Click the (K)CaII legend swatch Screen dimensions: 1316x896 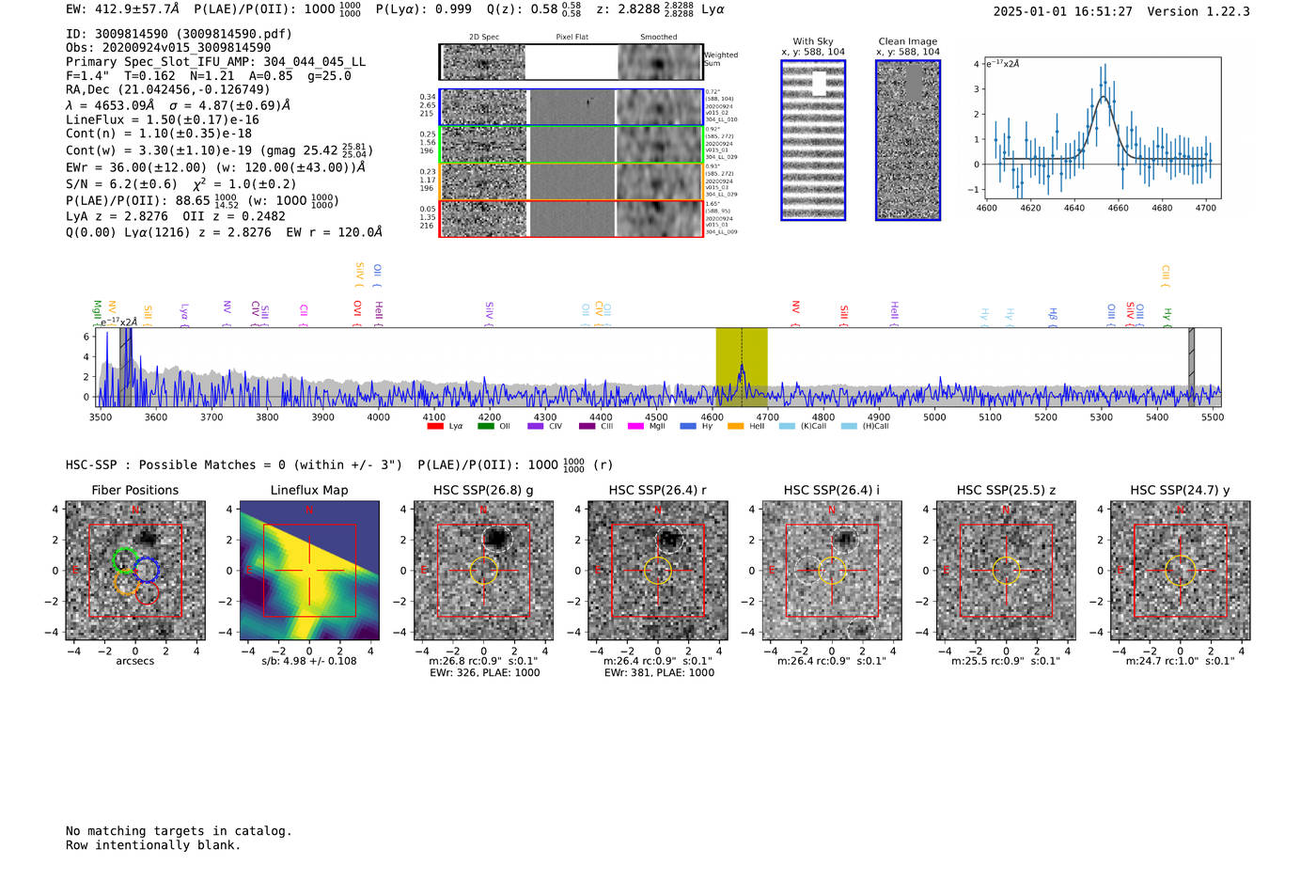(787, 426)
